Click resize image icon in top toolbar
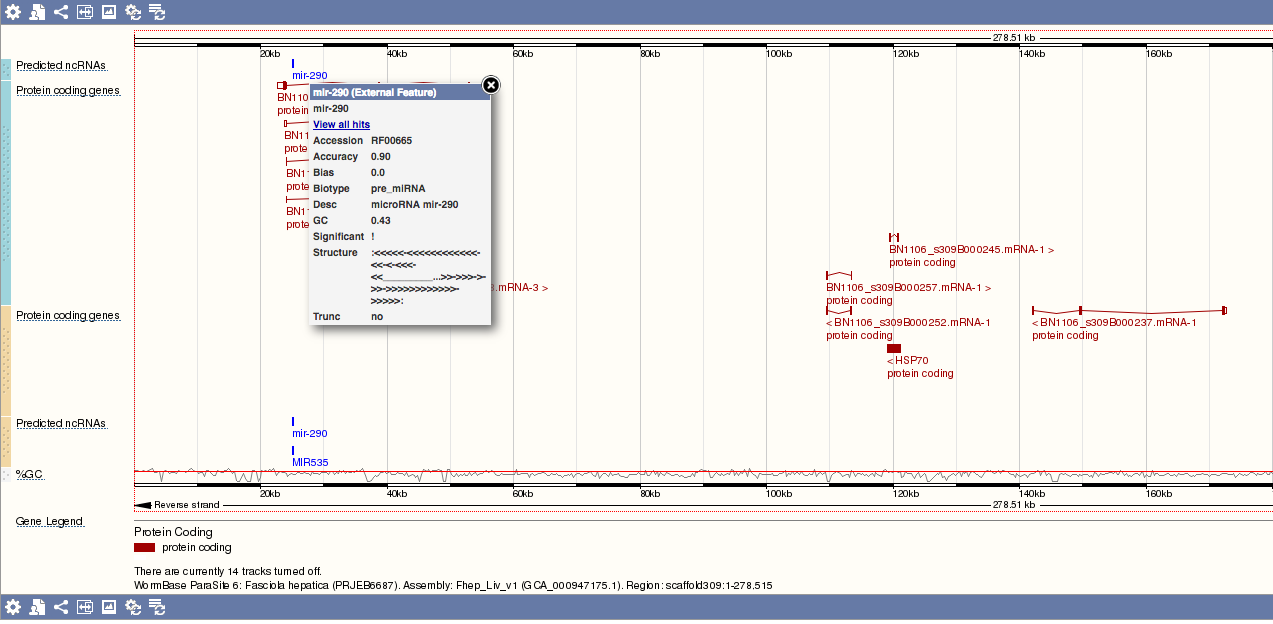 pos(85,12)
